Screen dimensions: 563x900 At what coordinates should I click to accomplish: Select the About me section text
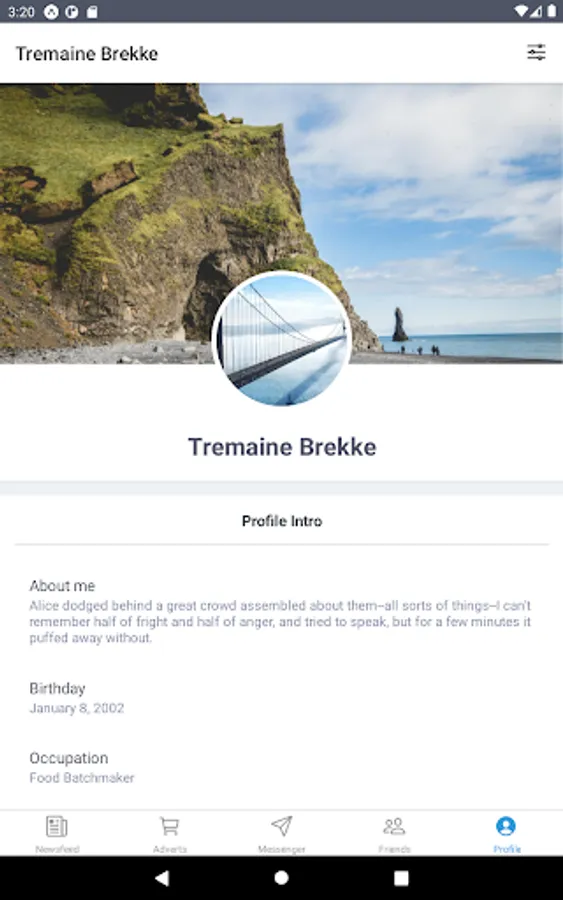click(x=280, y=612)
